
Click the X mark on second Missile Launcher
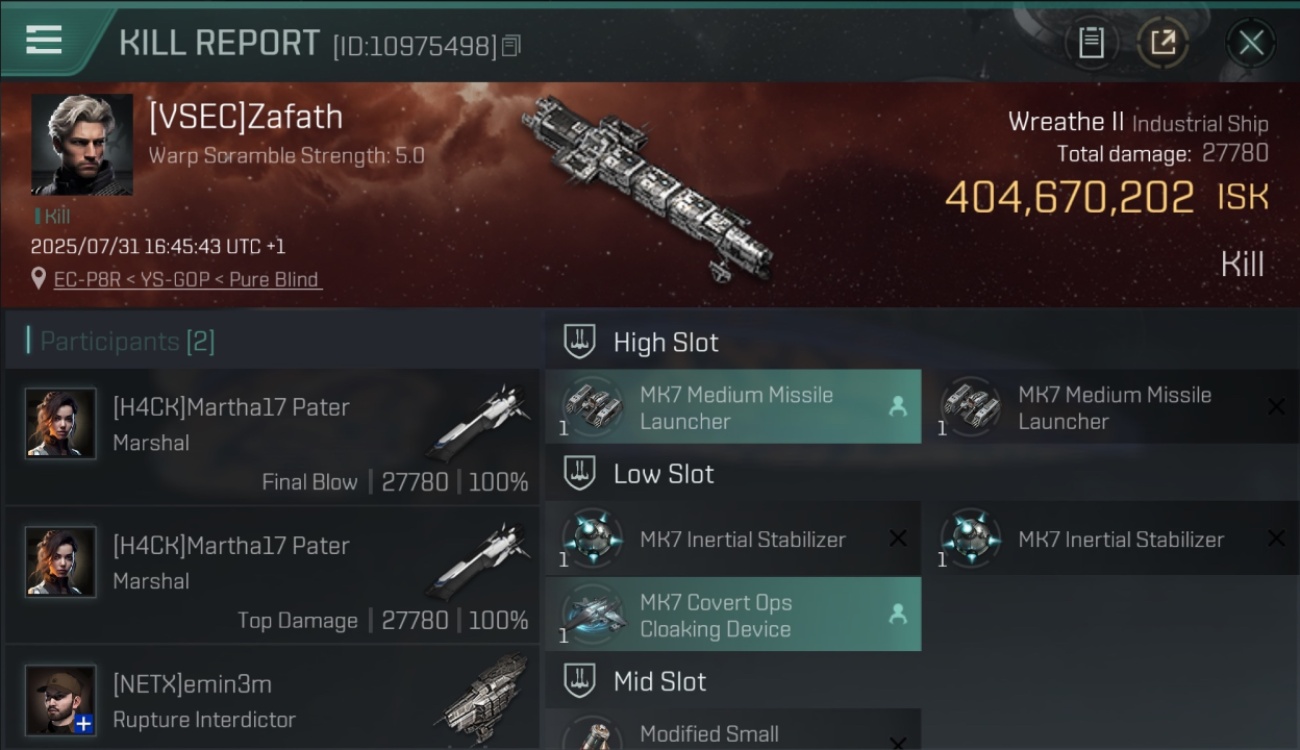[1276, 406]
